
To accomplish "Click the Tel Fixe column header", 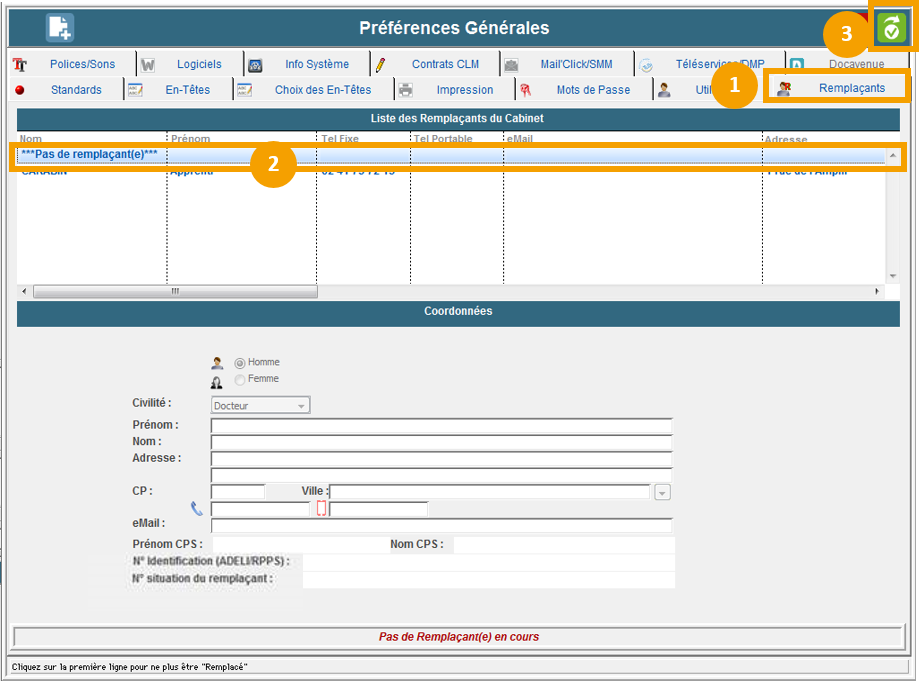I will click(x=340, y=139).
